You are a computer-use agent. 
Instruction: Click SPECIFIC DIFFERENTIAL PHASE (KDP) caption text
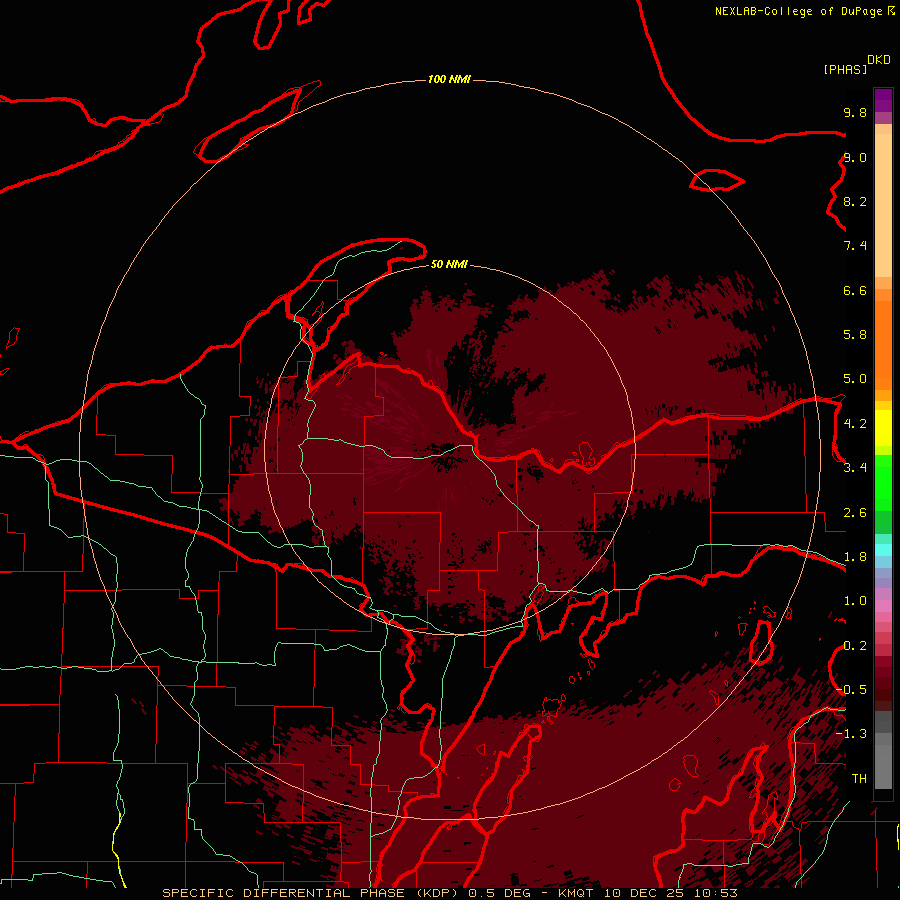tap(312, 893)
